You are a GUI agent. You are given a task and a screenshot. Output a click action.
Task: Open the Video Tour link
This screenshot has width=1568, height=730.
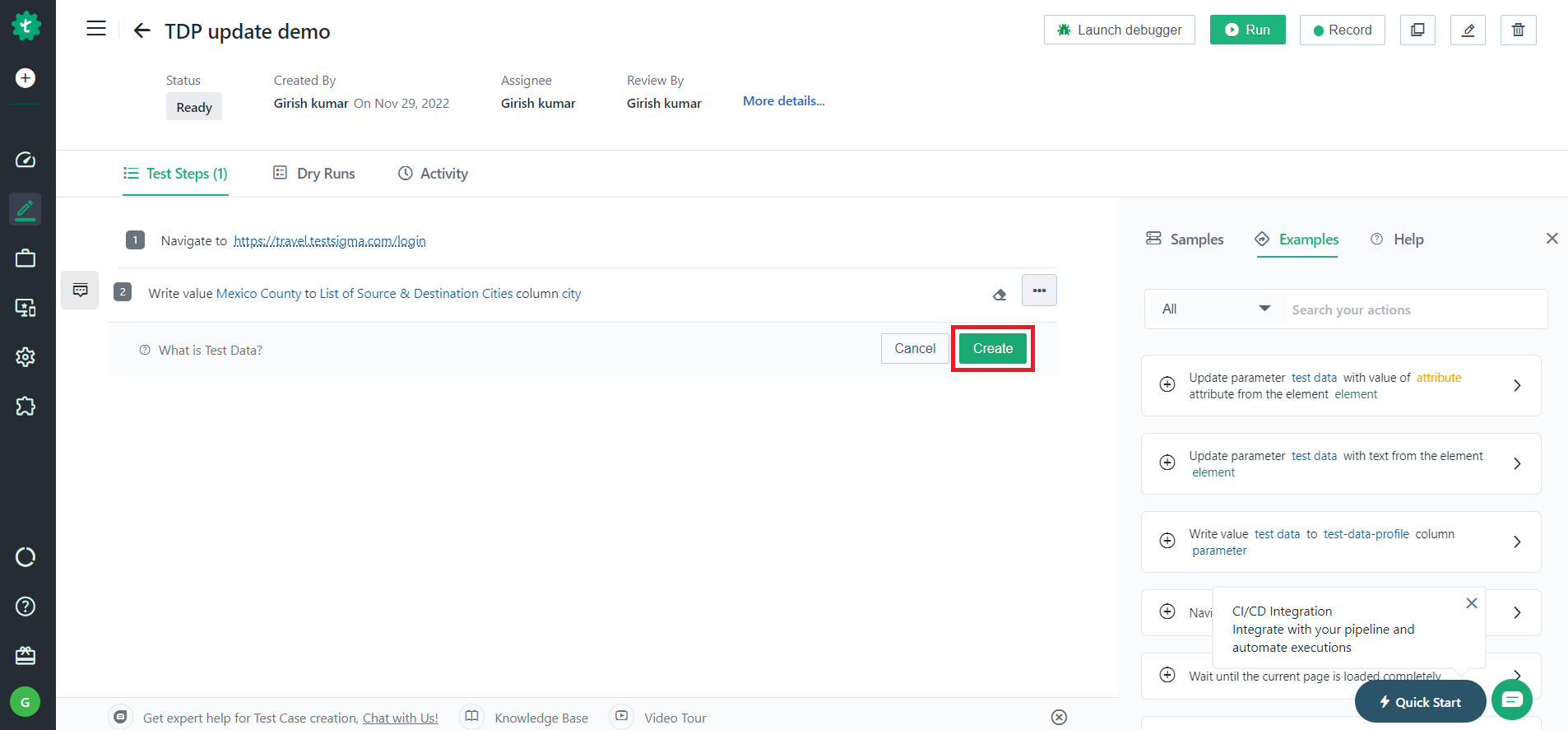[x=675, y=718]
